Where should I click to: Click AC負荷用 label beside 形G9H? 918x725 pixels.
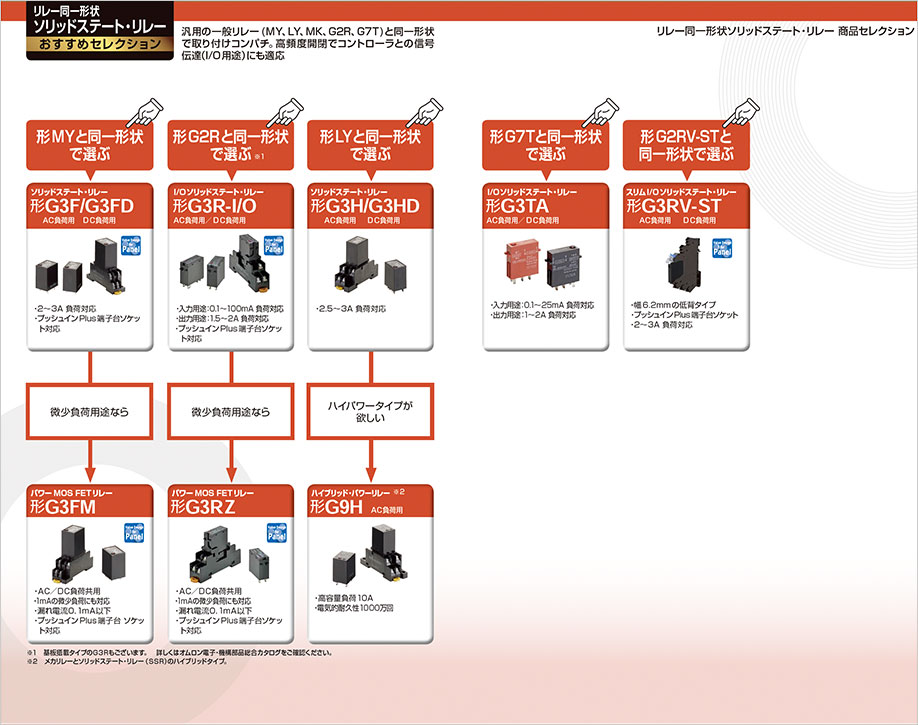387,510
